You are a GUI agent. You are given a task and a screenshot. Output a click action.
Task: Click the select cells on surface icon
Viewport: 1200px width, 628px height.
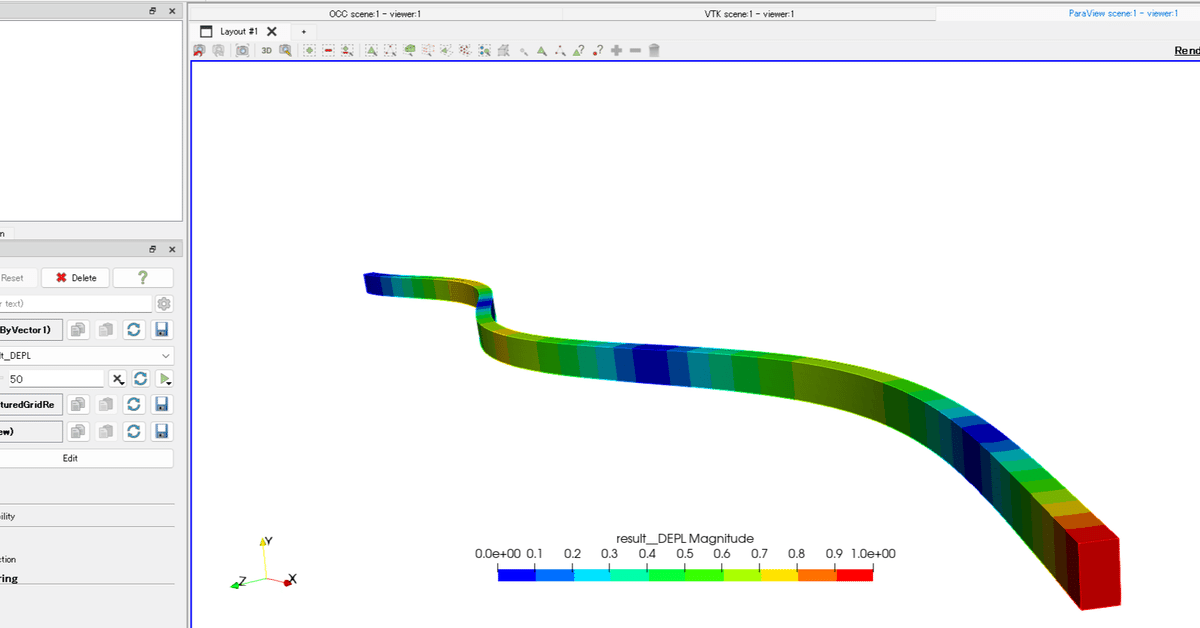tap(371, 50)
